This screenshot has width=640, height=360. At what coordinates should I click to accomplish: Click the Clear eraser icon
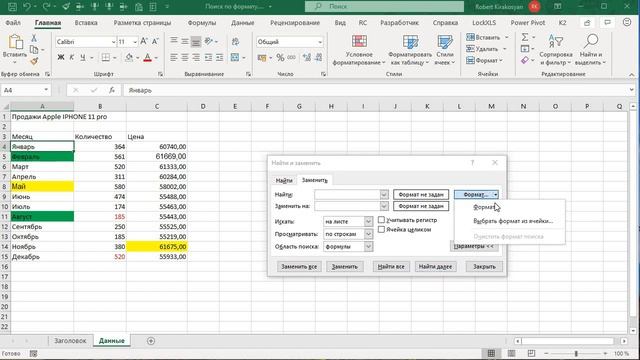(x=525, y=60)
